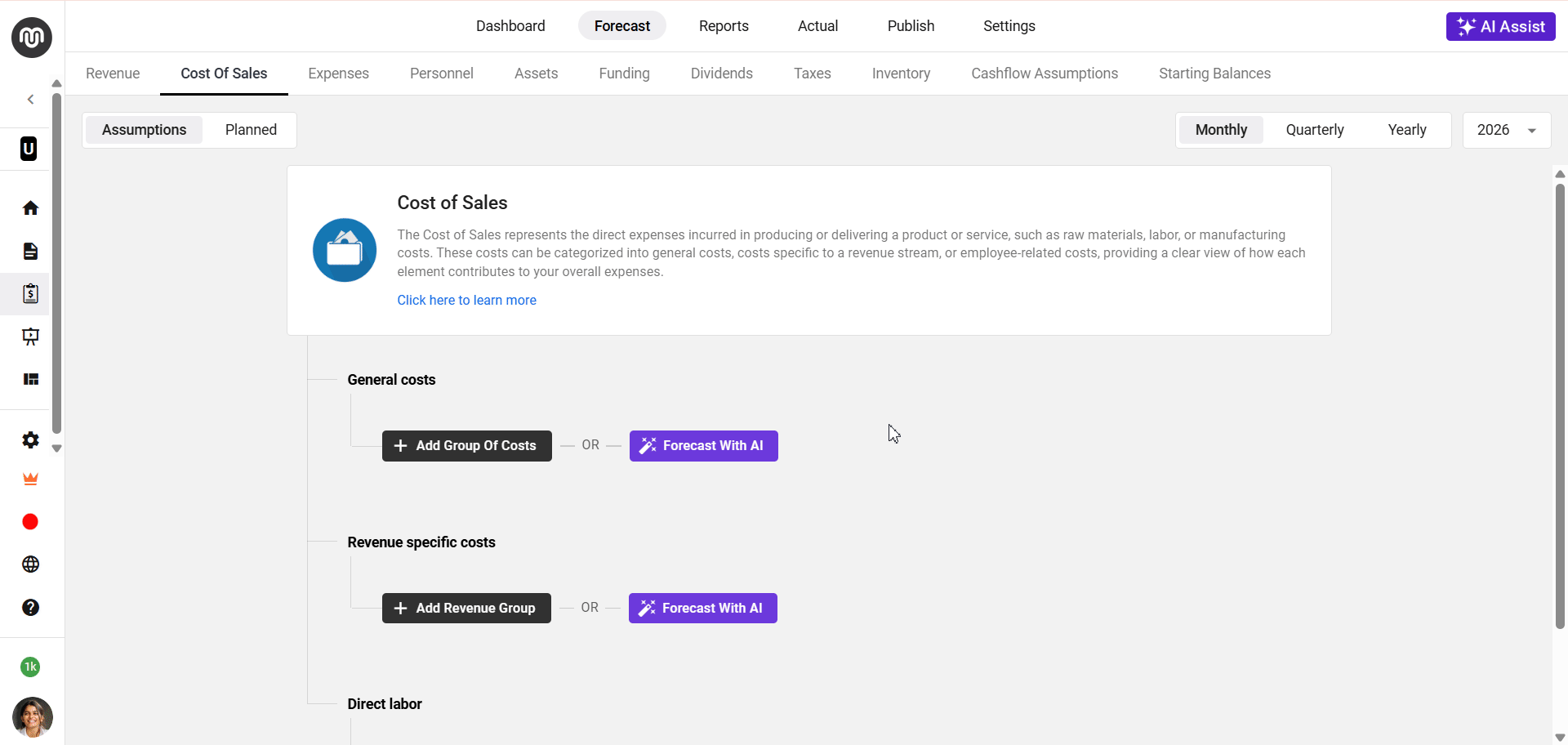The height and width of the screenshot is (745, 1568).
Task: Click Add Group Of Costs button
Action: pos(466,446)
